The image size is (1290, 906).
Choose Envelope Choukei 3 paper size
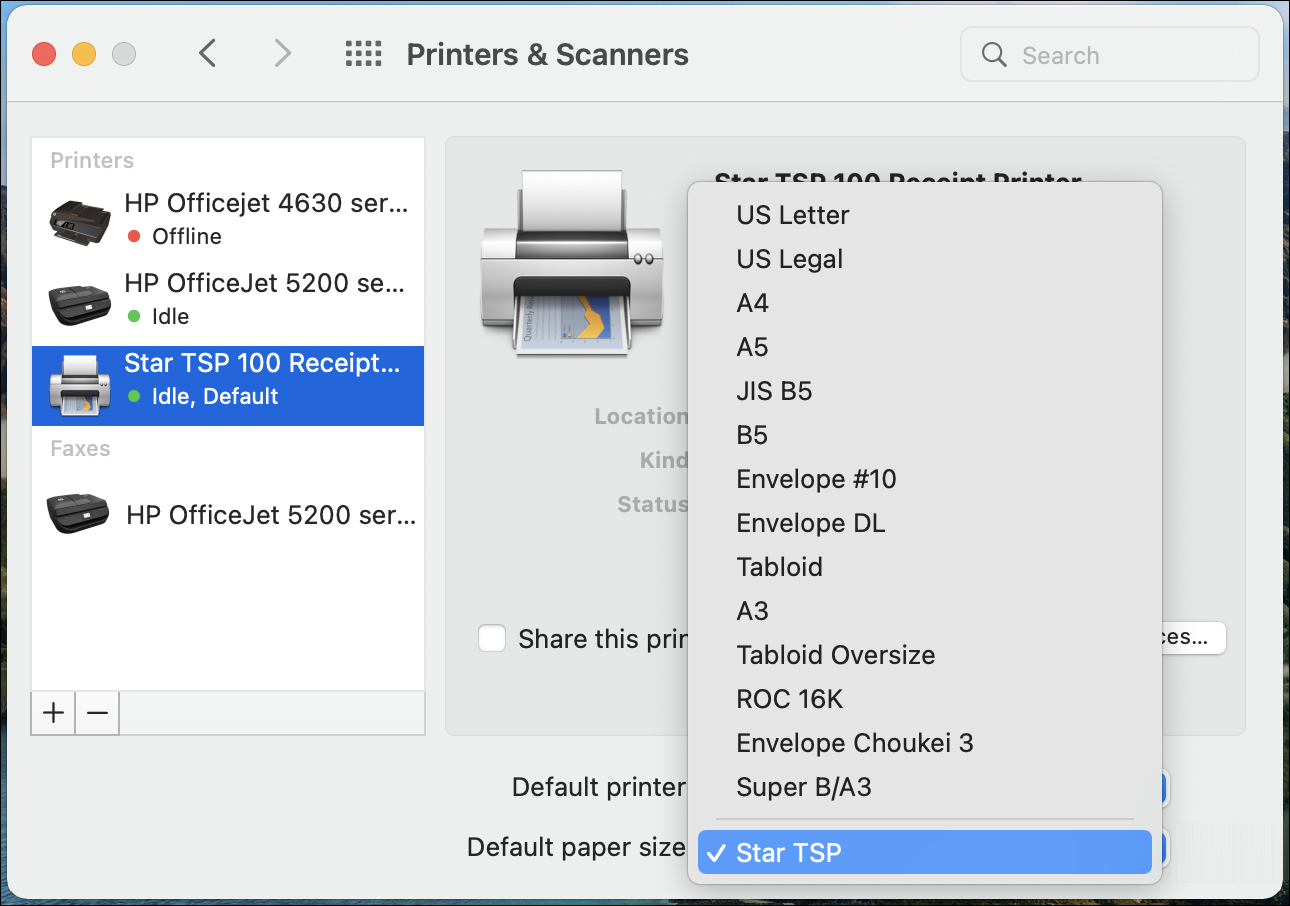coord(925,743)
